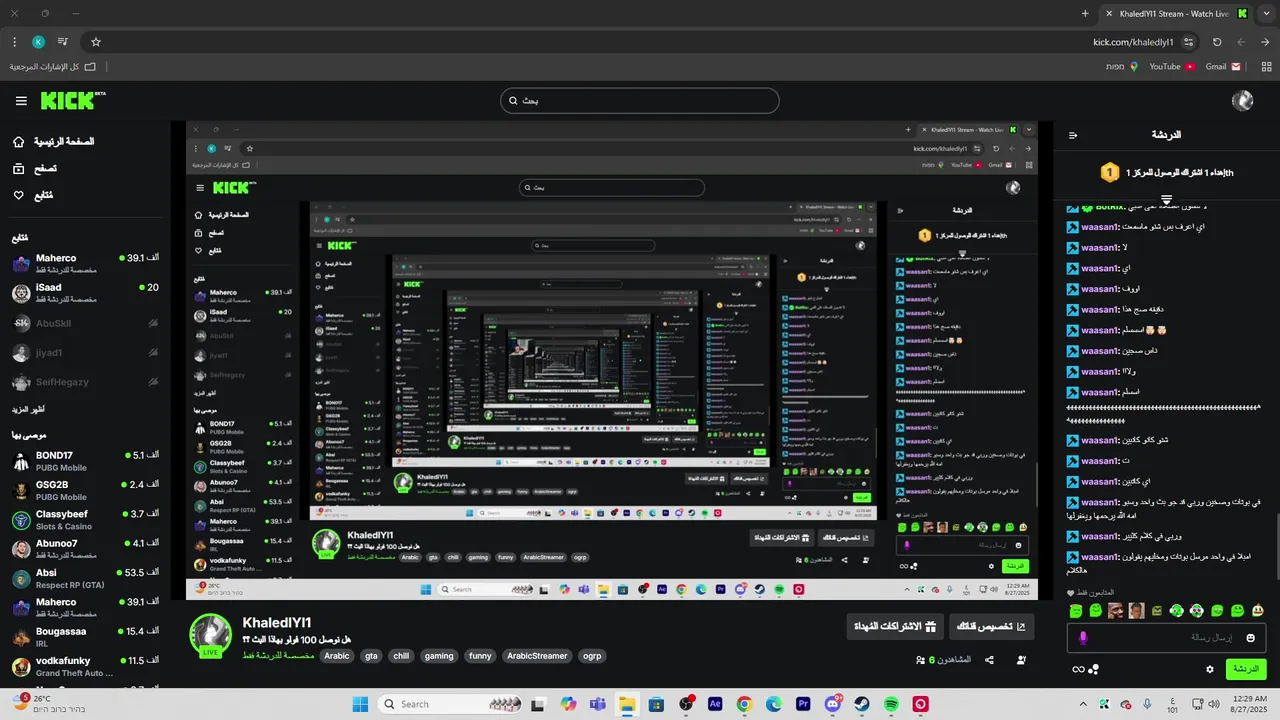Reload the page in the browser
Image resolution: width=1280 pixels, height=720 pixels.
click(x=1217, y=42)
